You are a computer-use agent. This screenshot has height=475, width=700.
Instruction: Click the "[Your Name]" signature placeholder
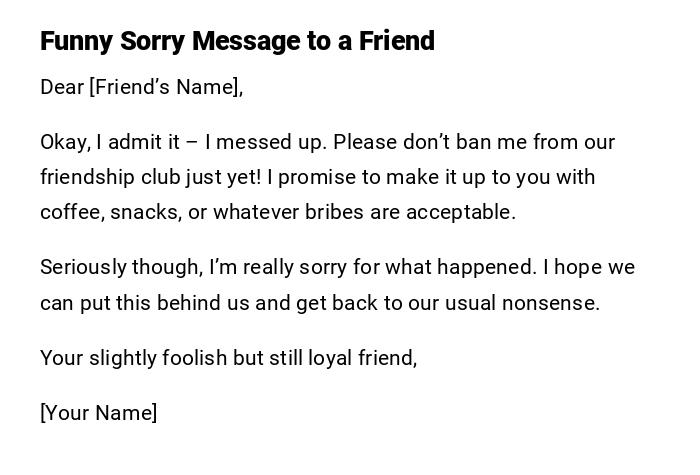(x=98, y=413)
